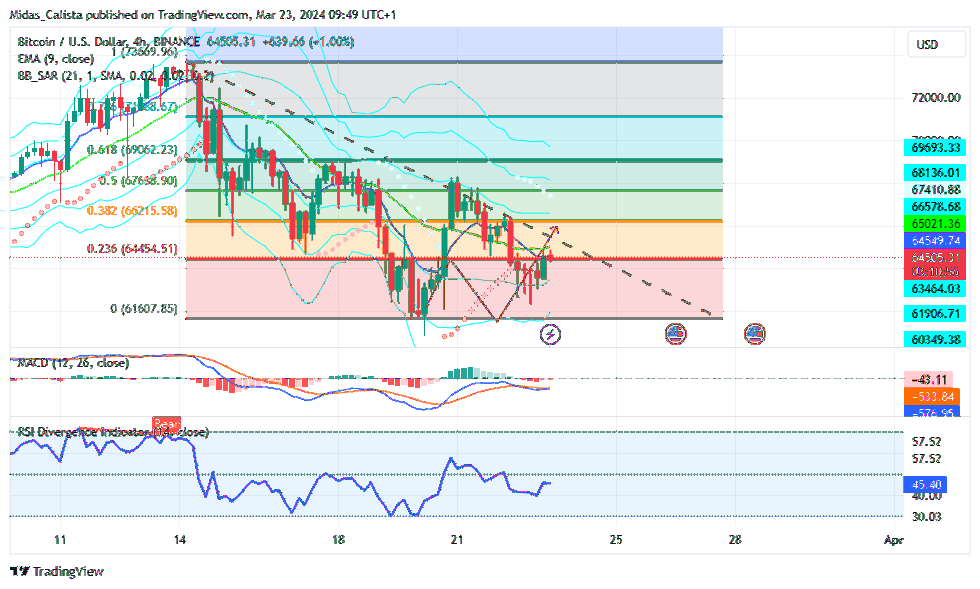Screen dimensions: 980x589
Task: Click the RSI axis label 30.03
Action: click(x=927, y=517)
